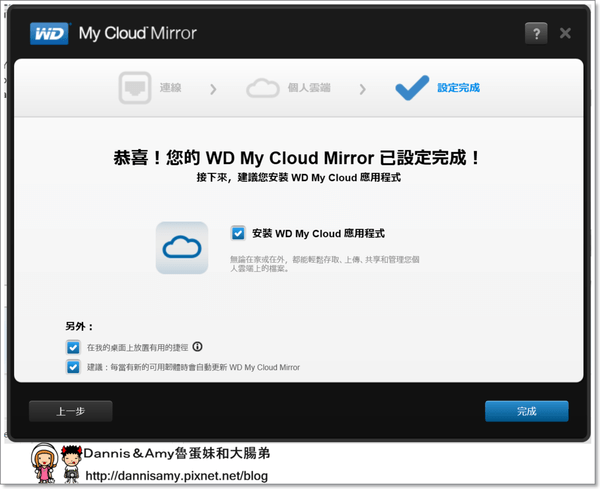Toggle the auto-update firmware 建議 checkbox

point(73,367)
